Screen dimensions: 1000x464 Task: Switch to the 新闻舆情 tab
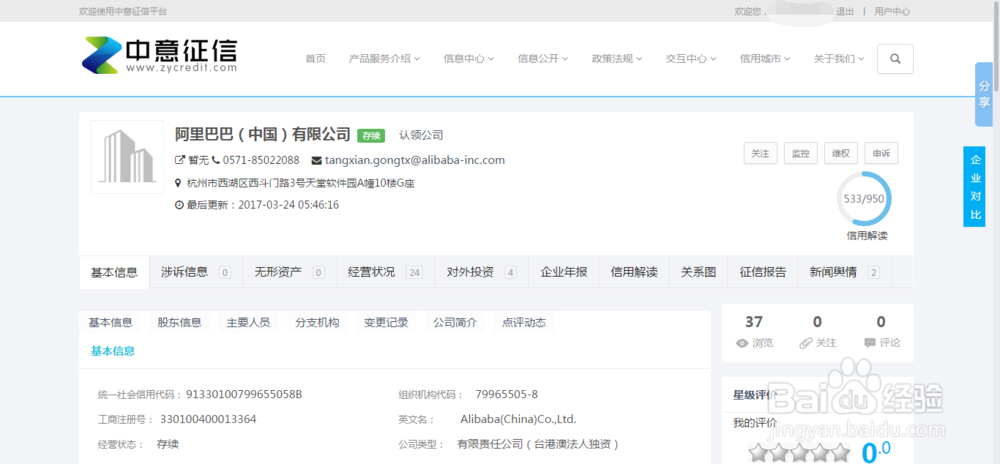click(x=844, y=273)
